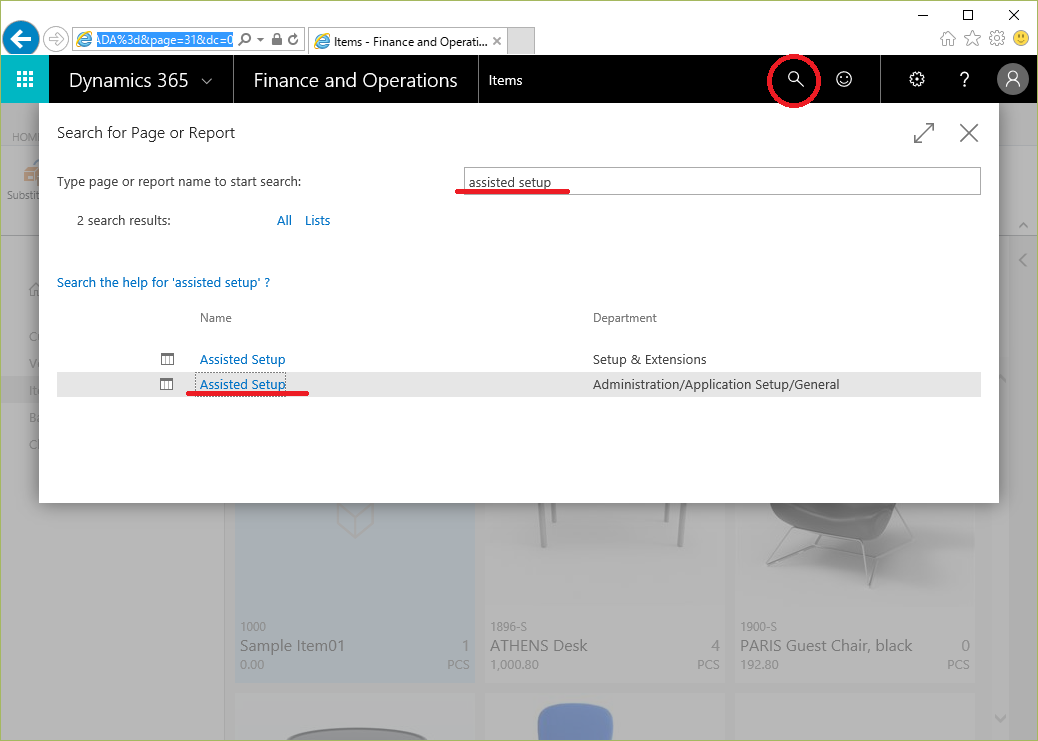Screen dimensions: 1038x741
Task: Select ATHENS Desk item tile
Action: pos(604,593)
